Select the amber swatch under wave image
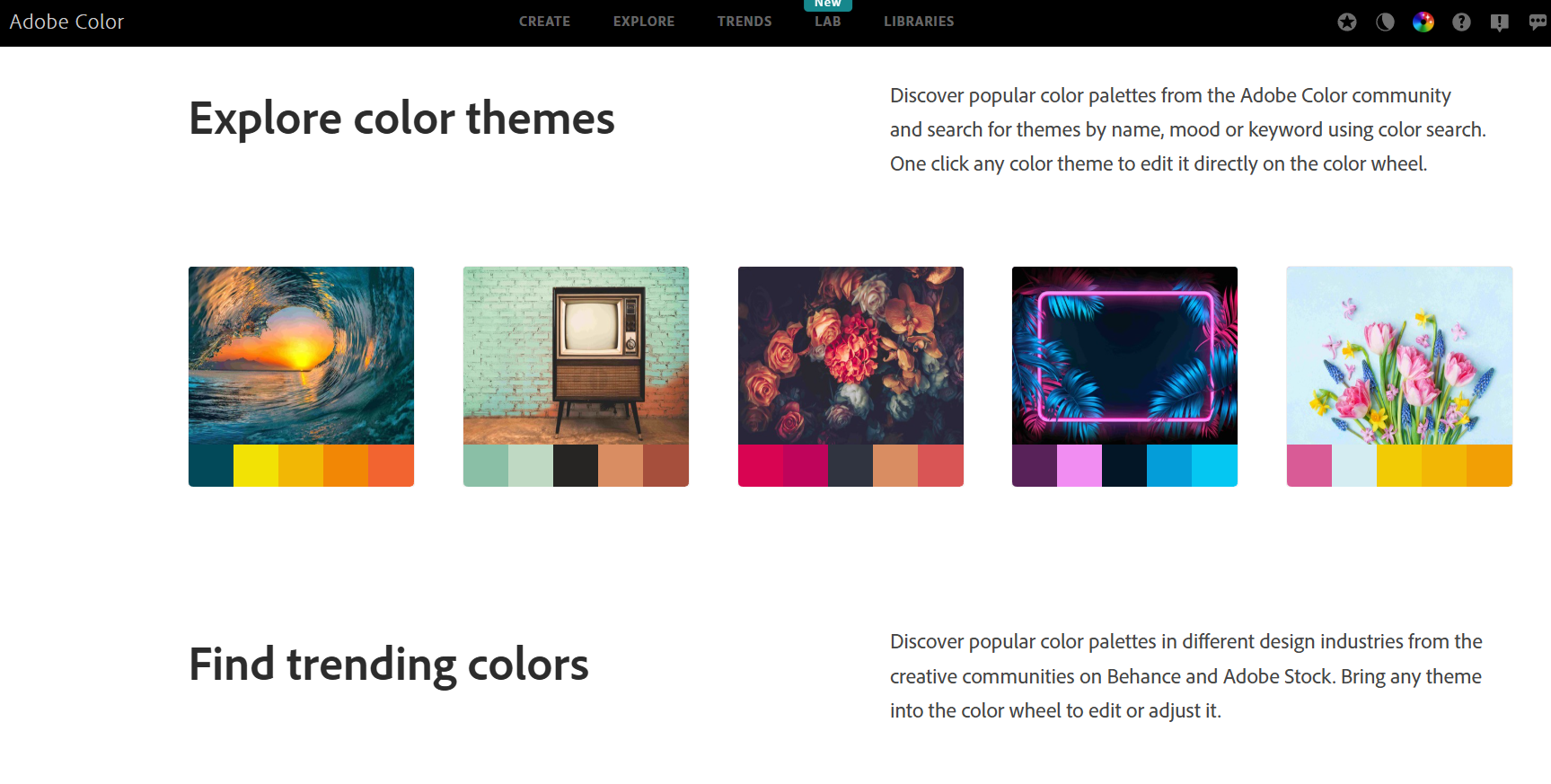 301,465
